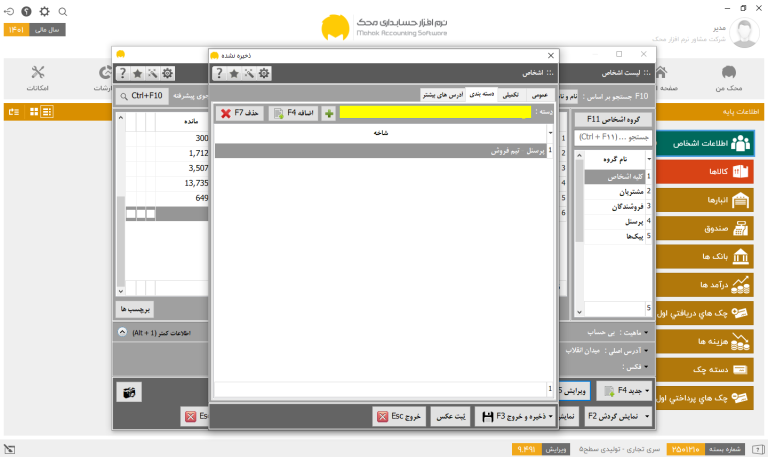This screenshot has height=457, width=768.
Task: Open the gear settings icon in اشخاص dialog
Action: 264,73
